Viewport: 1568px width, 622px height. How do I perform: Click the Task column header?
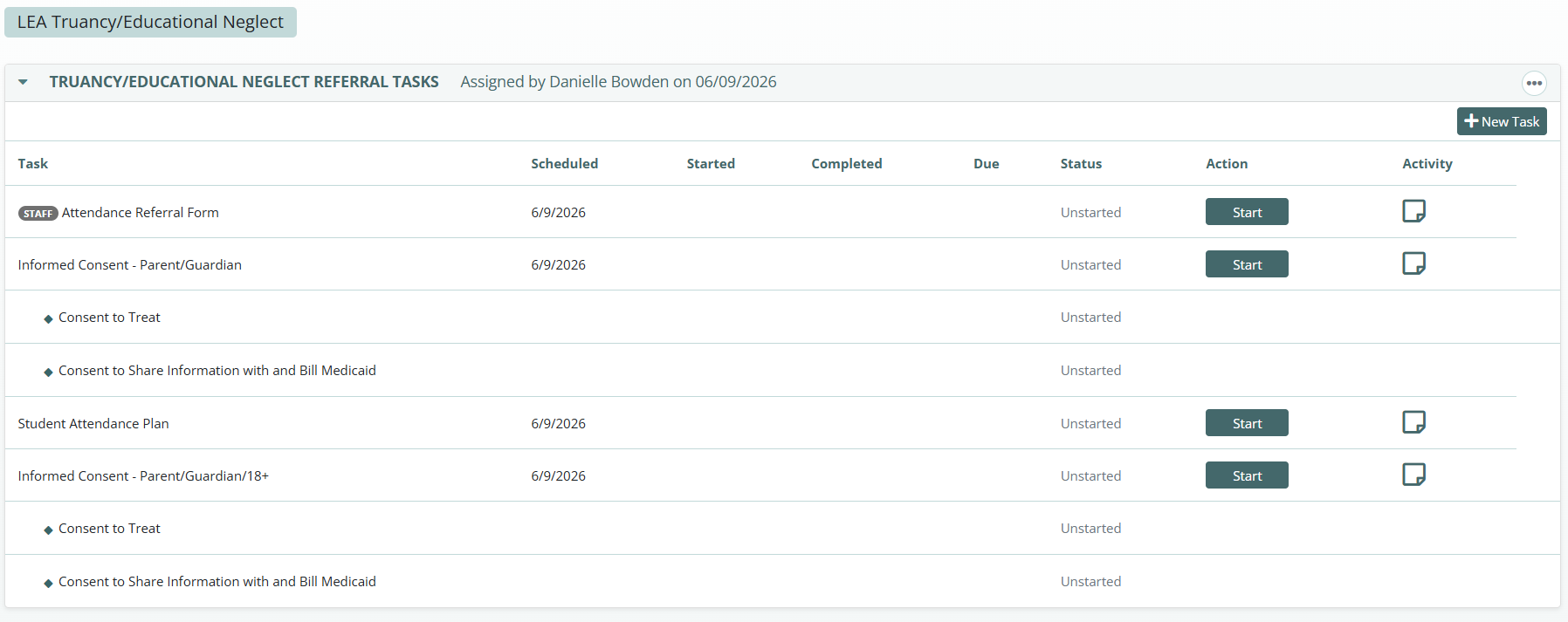(x=33, y=163)
